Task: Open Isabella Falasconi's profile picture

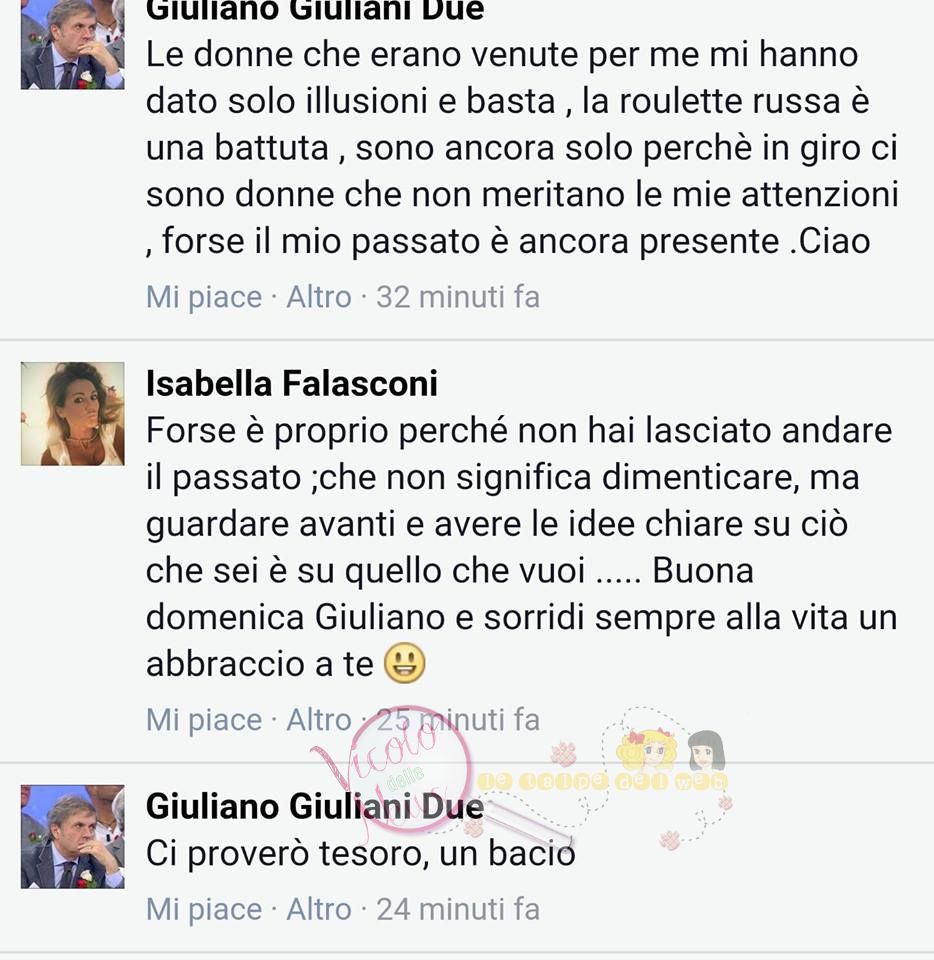Action: 72,414
